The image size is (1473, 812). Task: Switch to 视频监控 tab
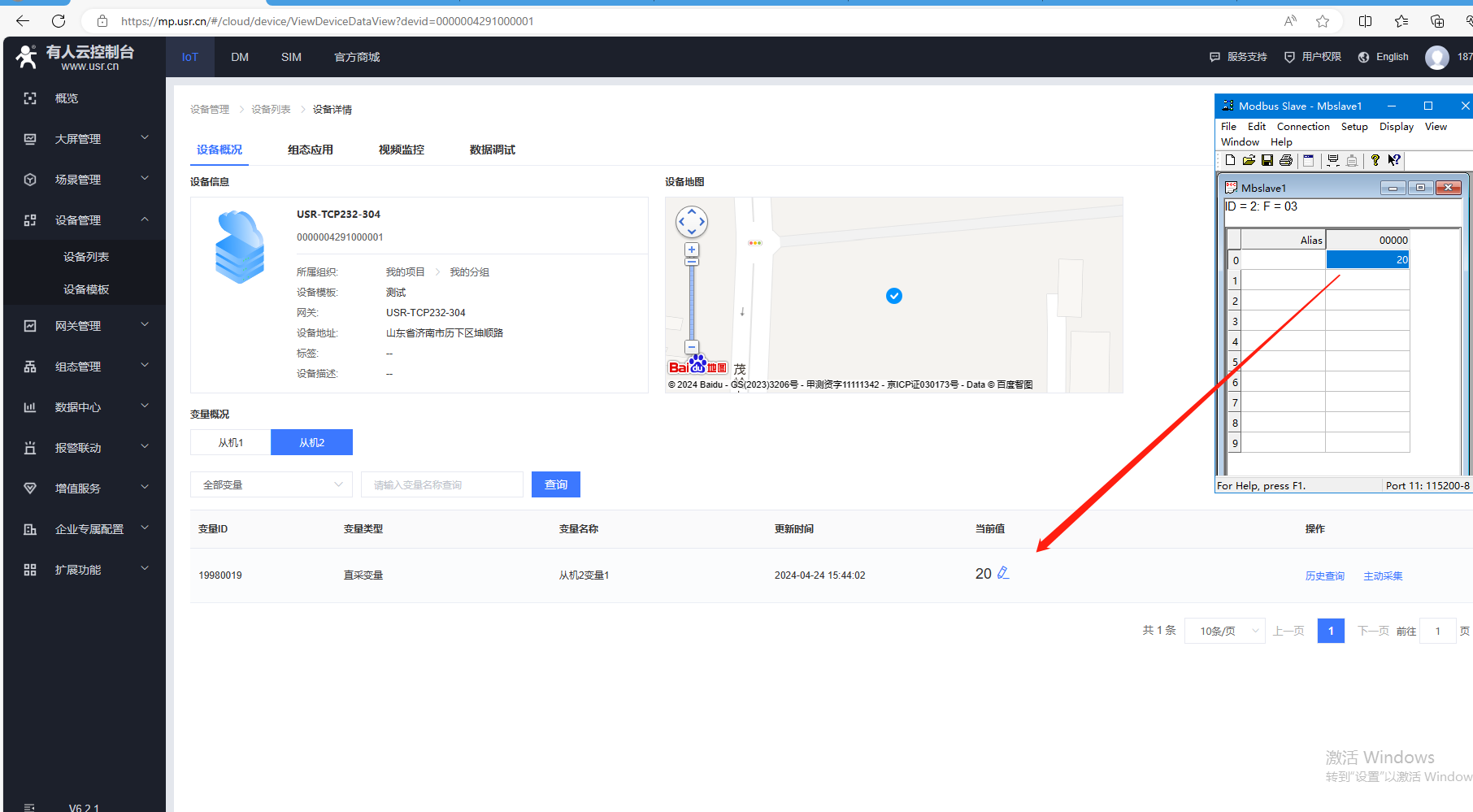(x=402, y=150)
